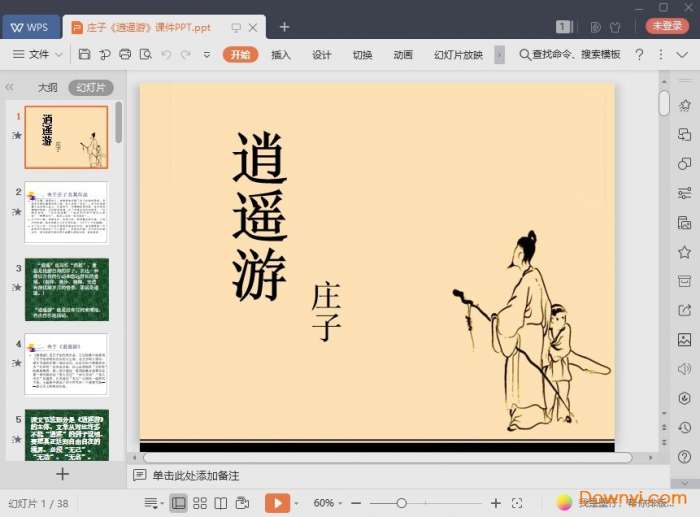Start slideshow with orange play button
The image size is (700, 517).
coord(278,503)
